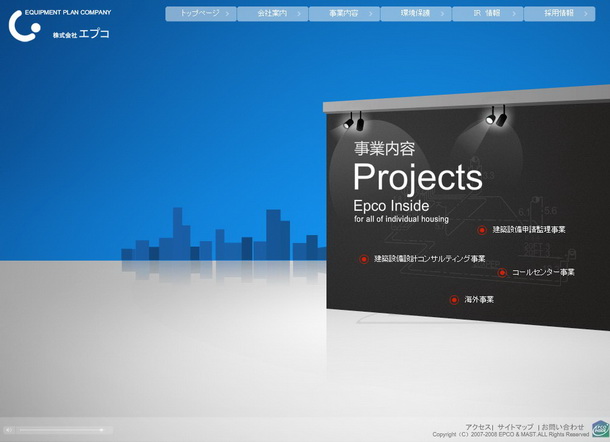Open the 海外事業 project link
Screen dimensions: 610x442
[x=479, y=299]
